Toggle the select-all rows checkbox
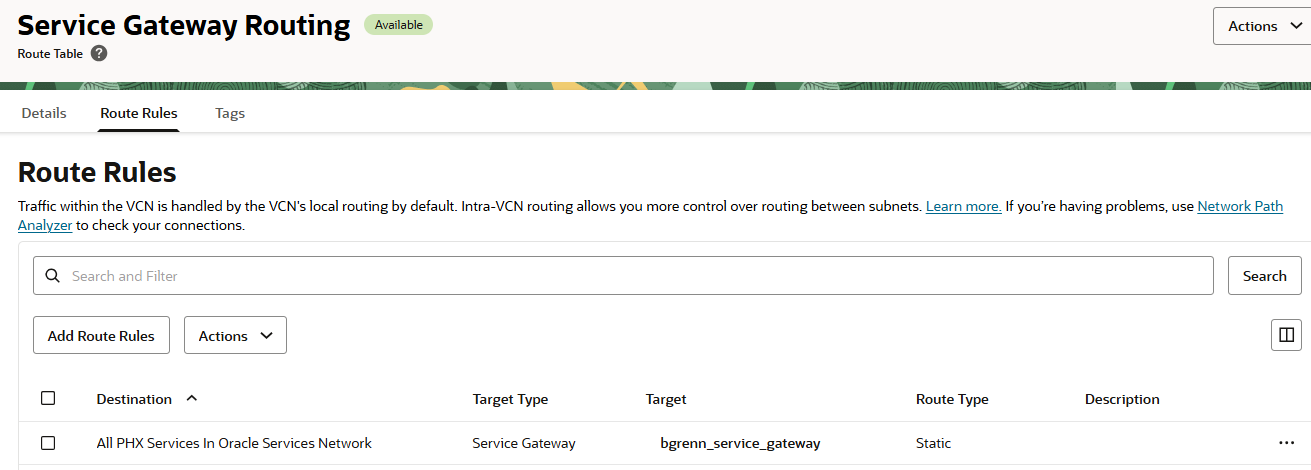This screenshot has height=470, width=1311. (x=48, y=399)
